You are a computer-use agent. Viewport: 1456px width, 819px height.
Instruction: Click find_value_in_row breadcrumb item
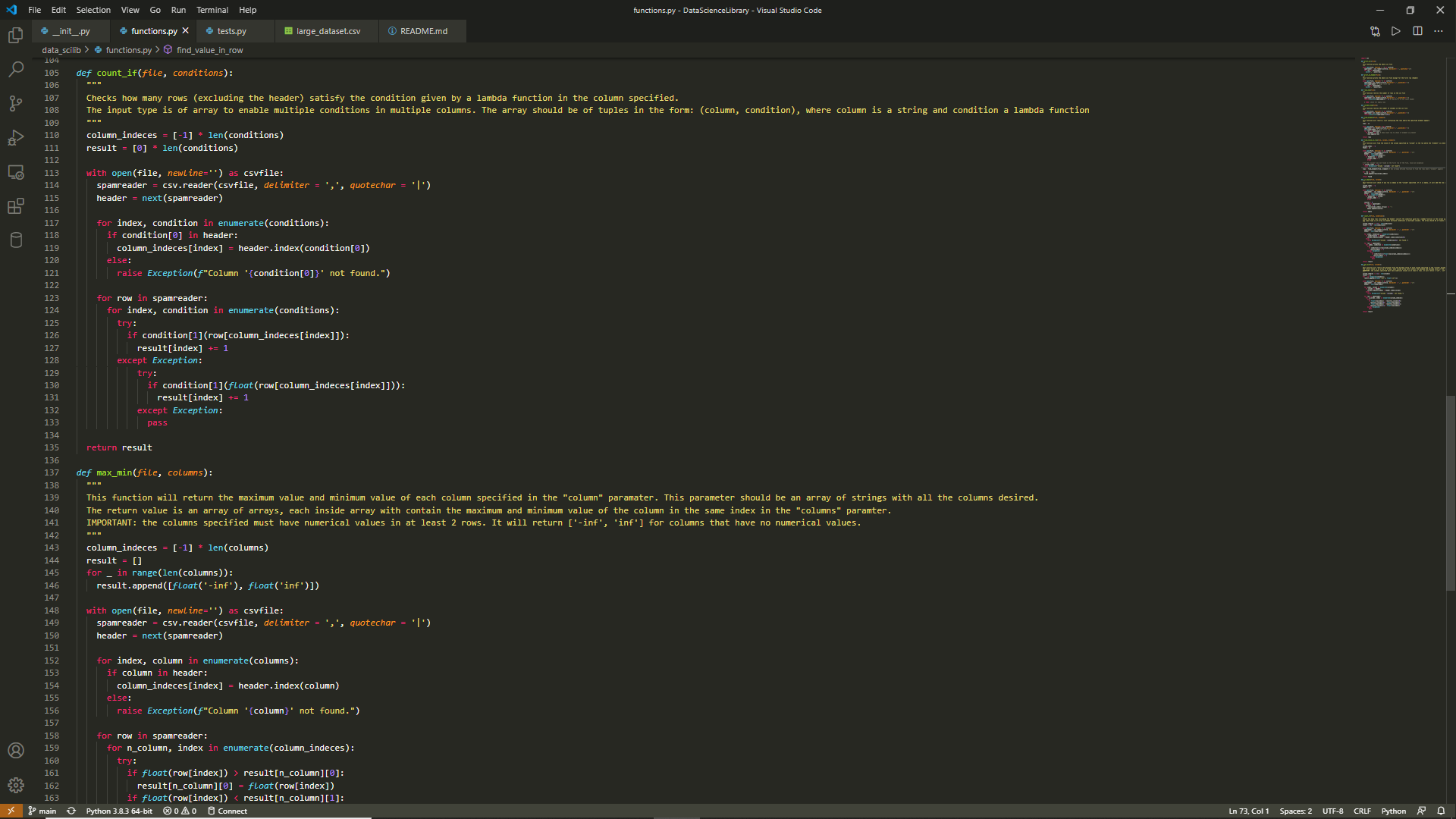(209, 50)
